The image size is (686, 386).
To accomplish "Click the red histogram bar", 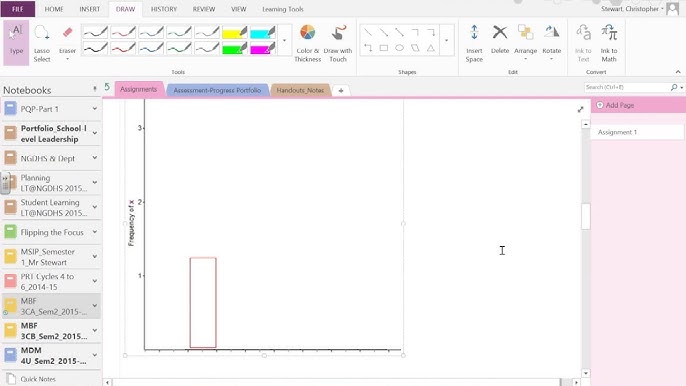I will [x=203, y=302].
